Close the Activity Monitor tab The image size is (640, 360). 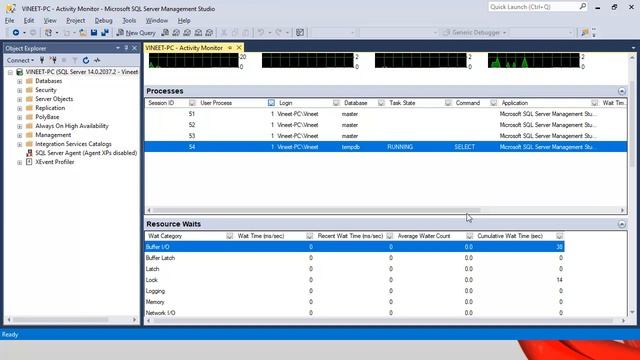click(x=239, y=48)
